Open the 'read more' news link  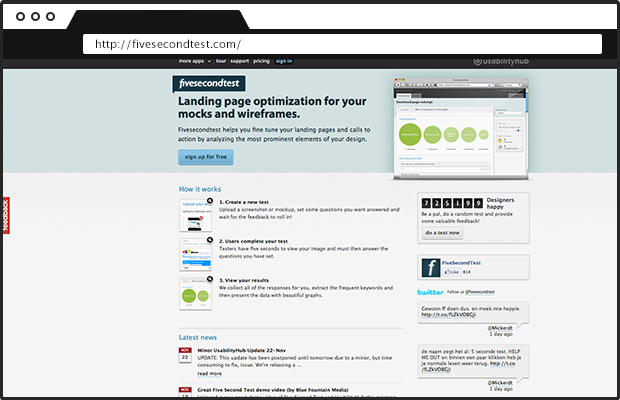210,373
